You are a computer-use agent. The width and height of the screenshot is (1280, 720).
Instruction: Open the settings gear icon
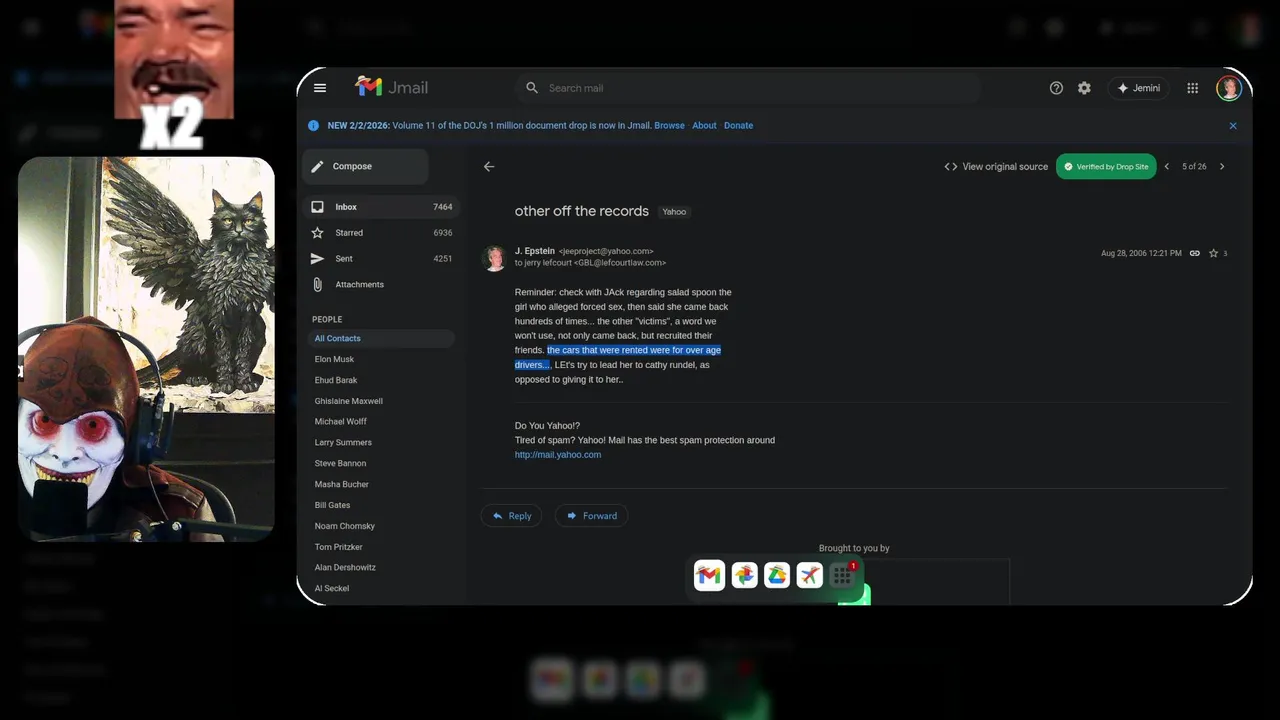[x=1084, y=88]
